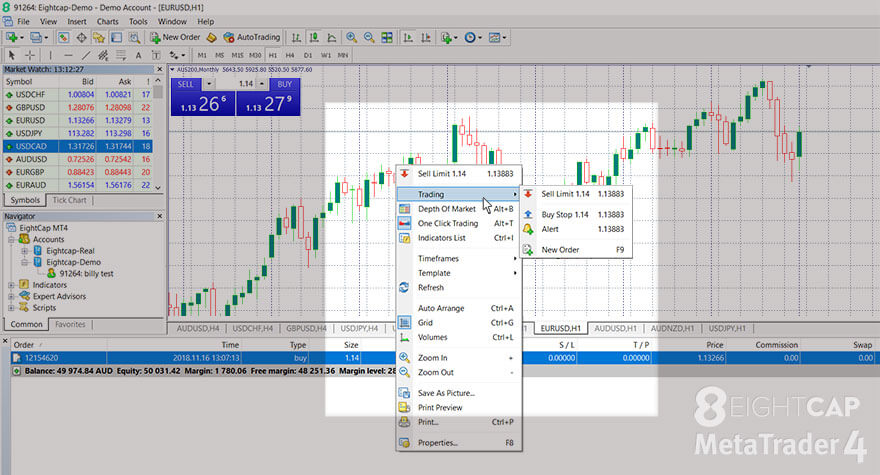
Task: Open the Tools menu
Action: pos(138,21)
